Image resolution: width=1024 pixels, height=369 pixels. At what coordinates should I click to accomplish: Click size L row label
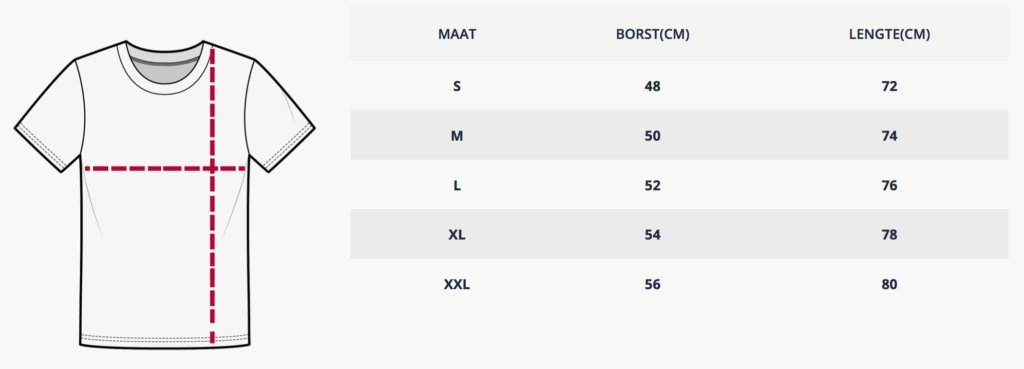pyautogui.click(x=457, y=185)
